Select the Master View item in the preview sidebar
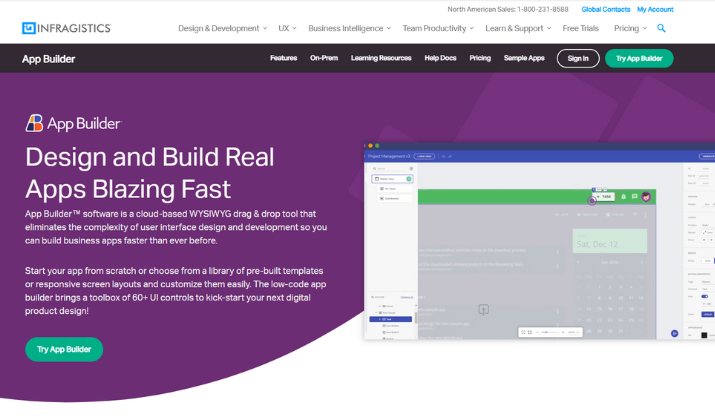The height and width of the screenshot is (420, 715). click(x=392, y=179)
